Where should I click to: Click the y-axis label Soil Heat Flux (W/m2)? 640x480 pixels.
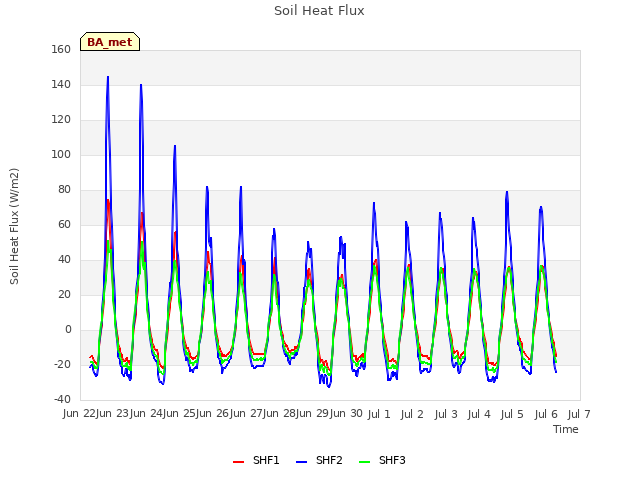pos(14,226)
